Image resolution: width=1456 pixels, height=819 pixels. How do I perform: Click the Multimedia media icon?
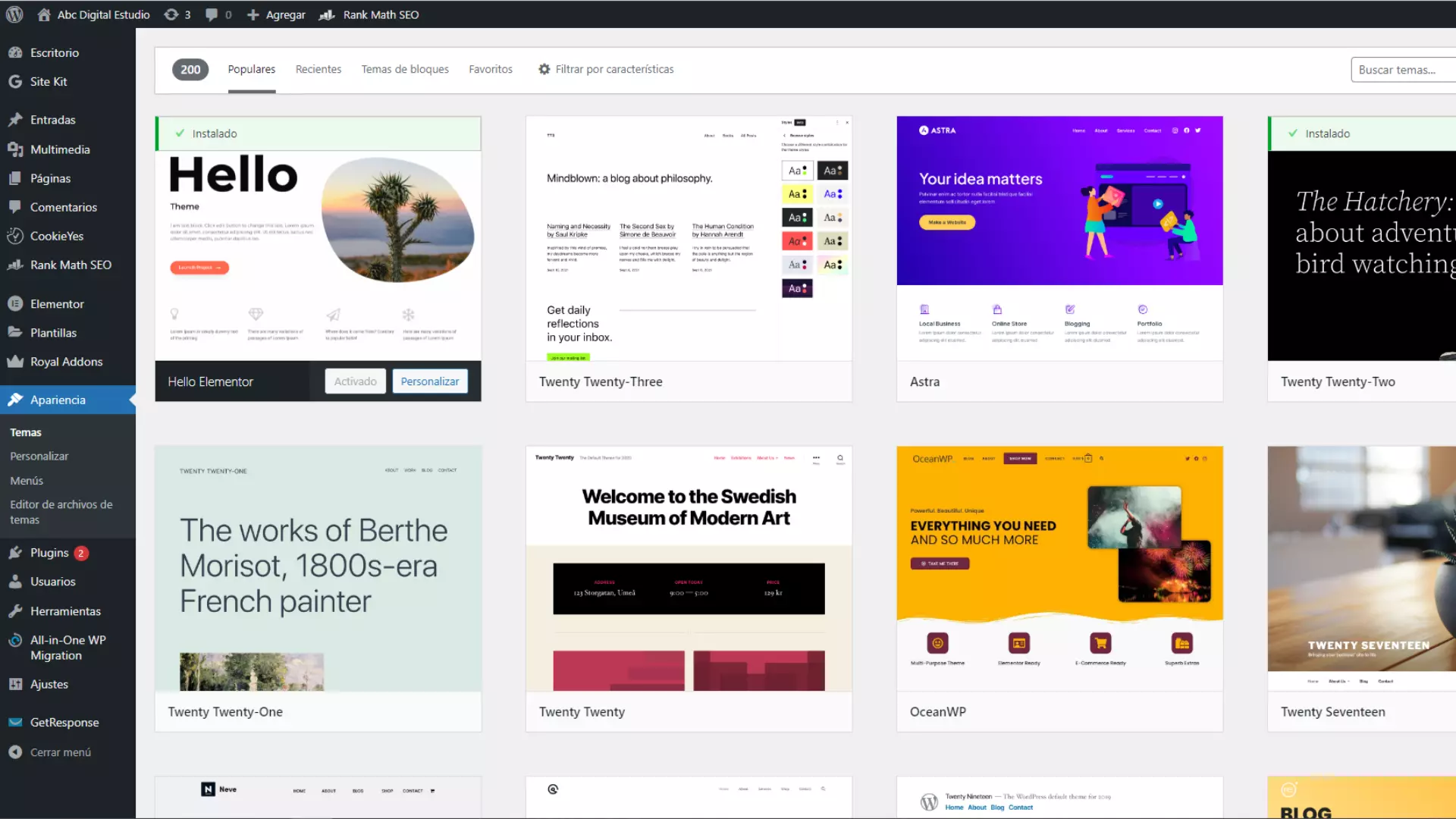point(15,149)
